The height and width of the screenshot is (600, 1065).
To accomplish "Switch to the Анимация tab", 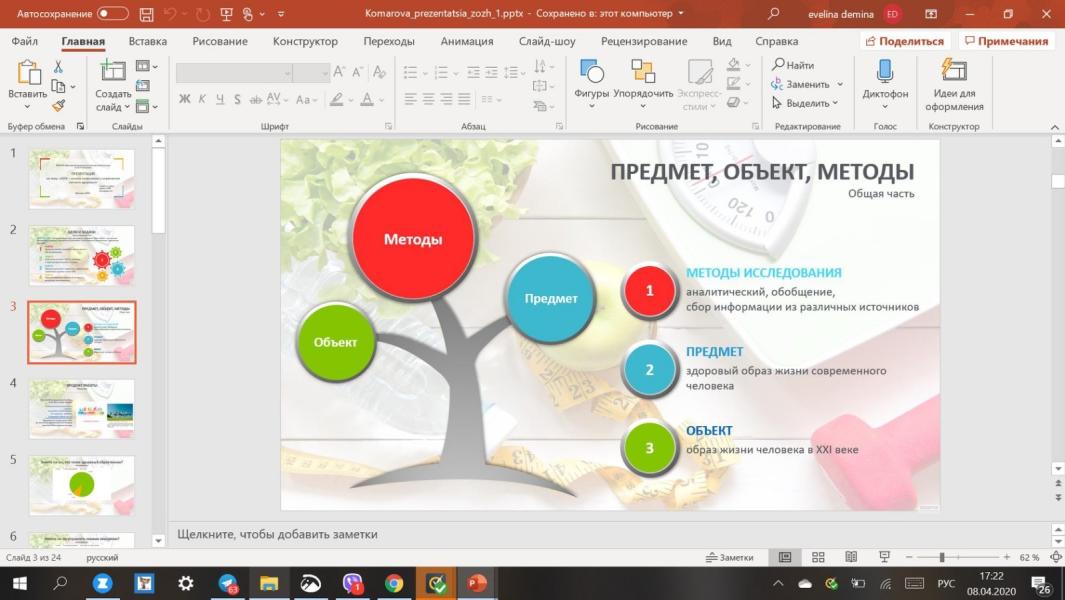I will click(467, 41).
